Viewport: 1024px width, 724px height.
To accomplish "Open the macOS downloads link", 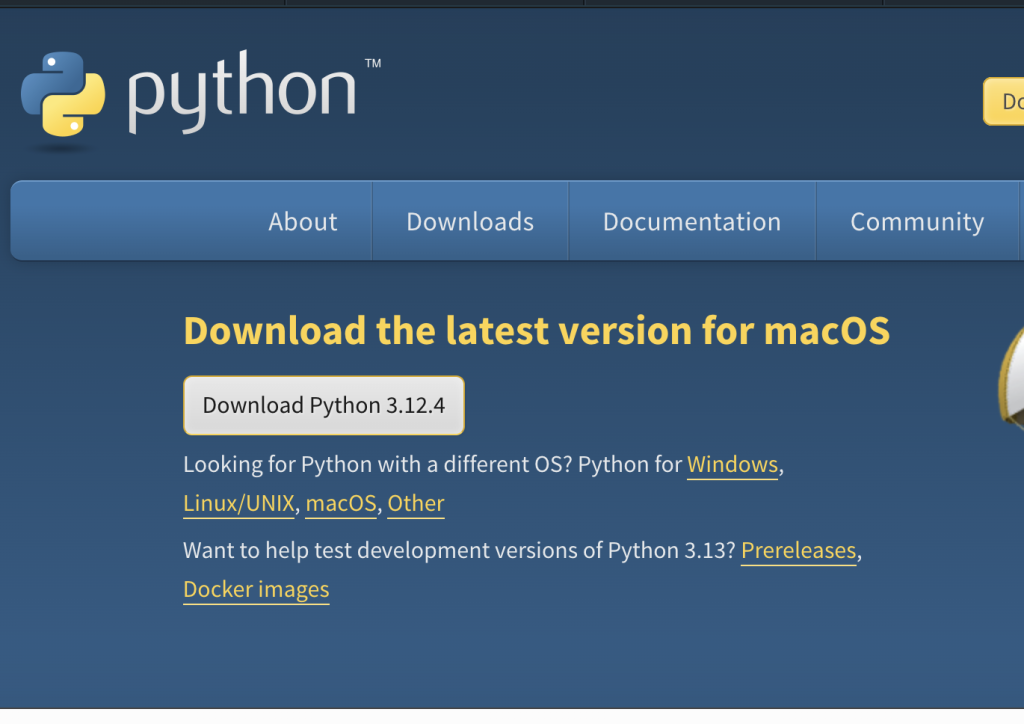I will point(340,503).
